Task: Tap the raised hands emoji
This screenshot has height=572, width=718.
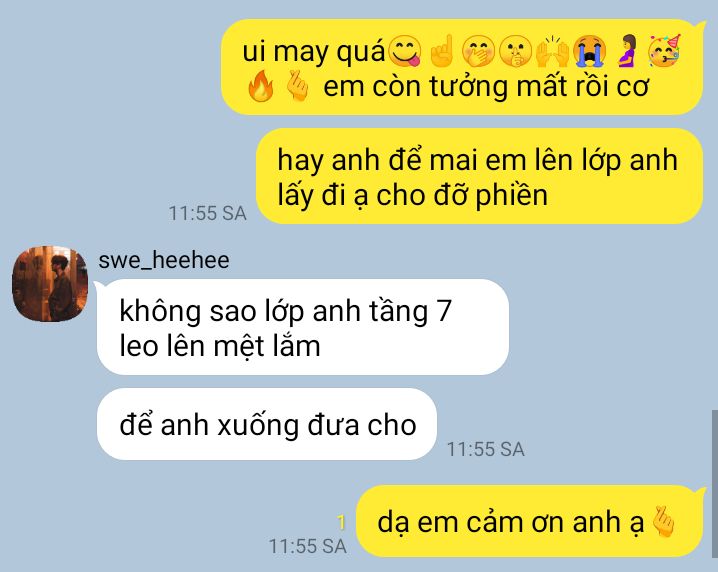Action: (553, 51)
